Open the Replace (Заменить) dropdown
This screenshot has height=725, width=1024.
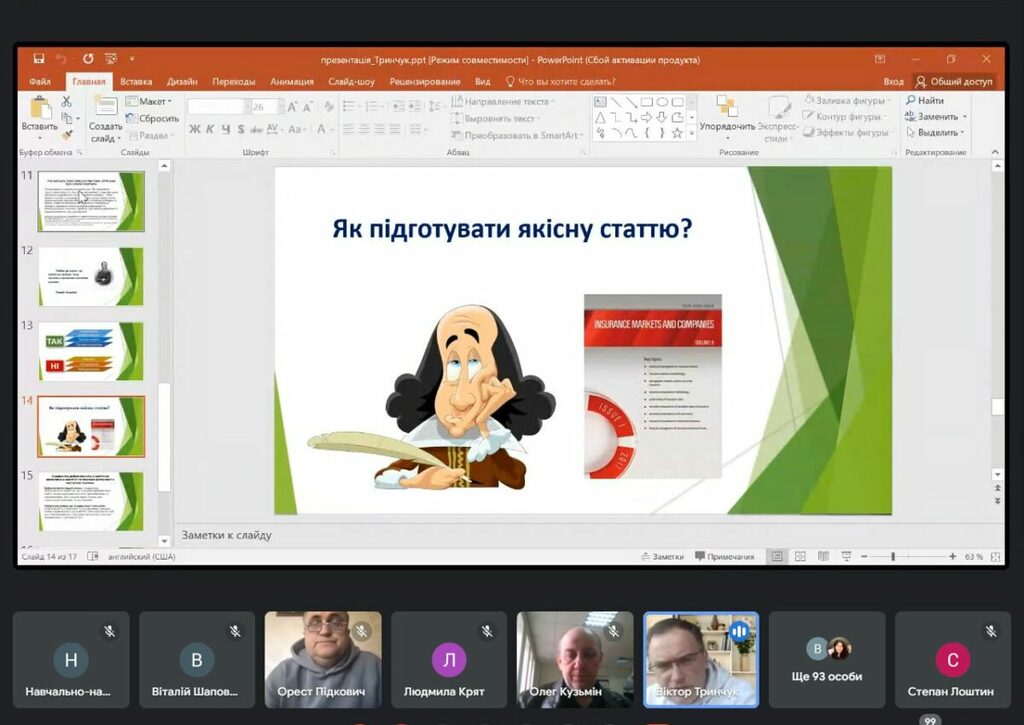[x=935, y=116]
